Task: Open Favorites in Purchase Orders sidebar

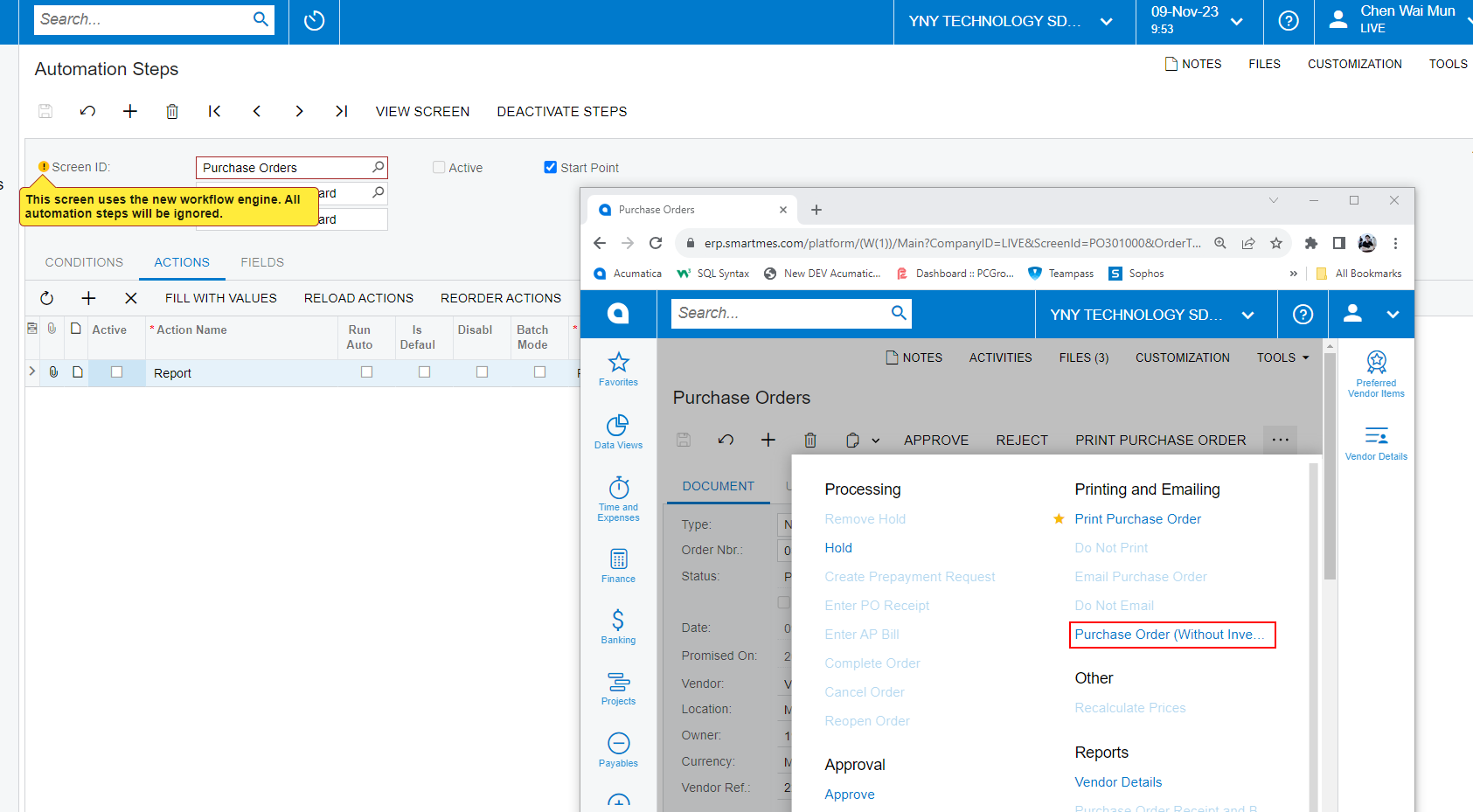Action: coord(618,369)
